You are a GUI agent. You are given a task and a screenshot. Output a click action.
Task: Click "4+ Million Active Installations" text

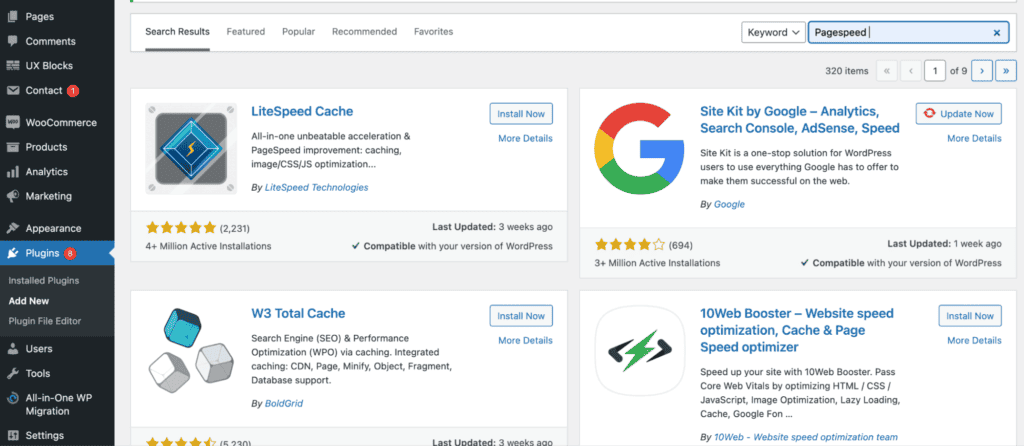[208, 246]
